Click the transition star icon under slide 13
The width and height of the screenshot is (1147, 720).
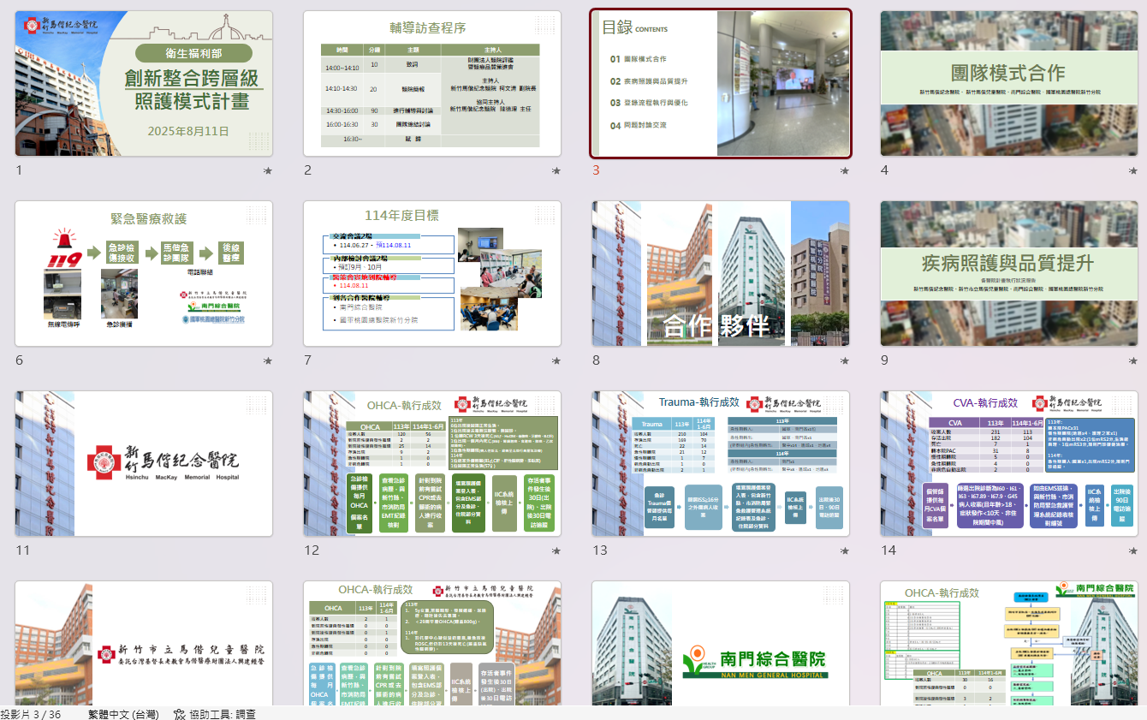tap(845, 550)
